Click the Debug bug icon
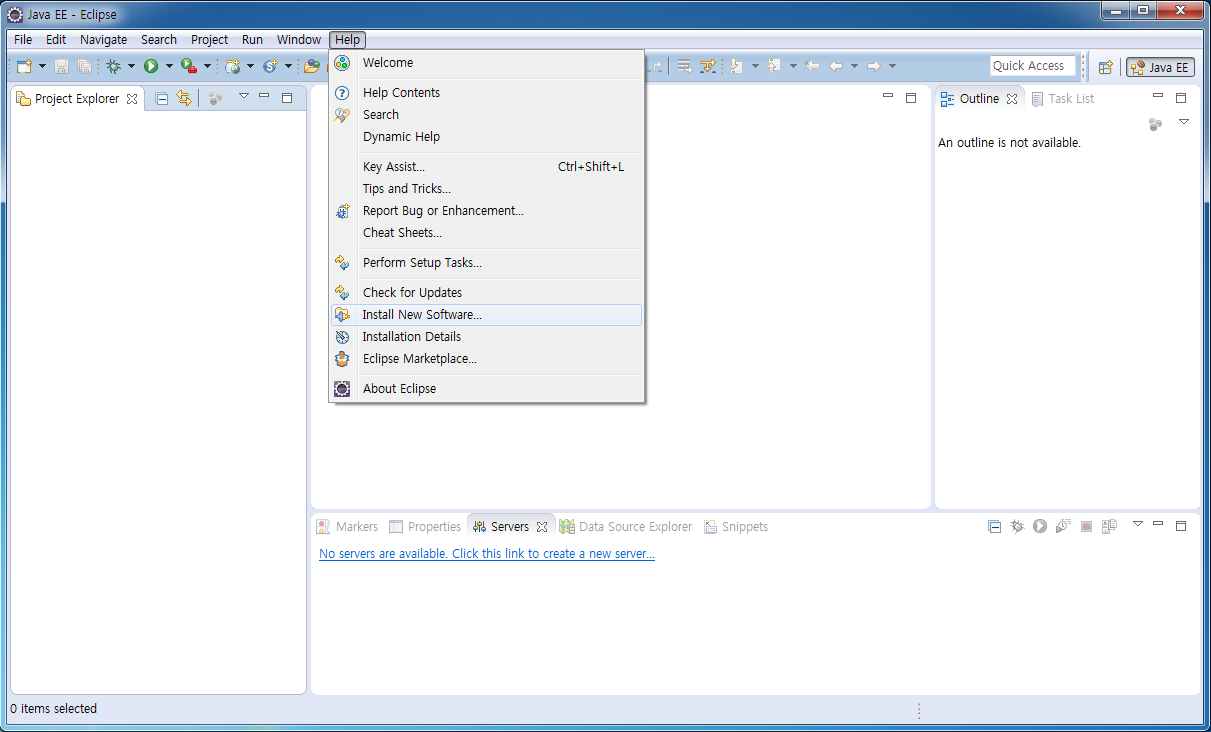Image resolution: width=1211 pixels, height=732 pixels. tap(113, 66)
